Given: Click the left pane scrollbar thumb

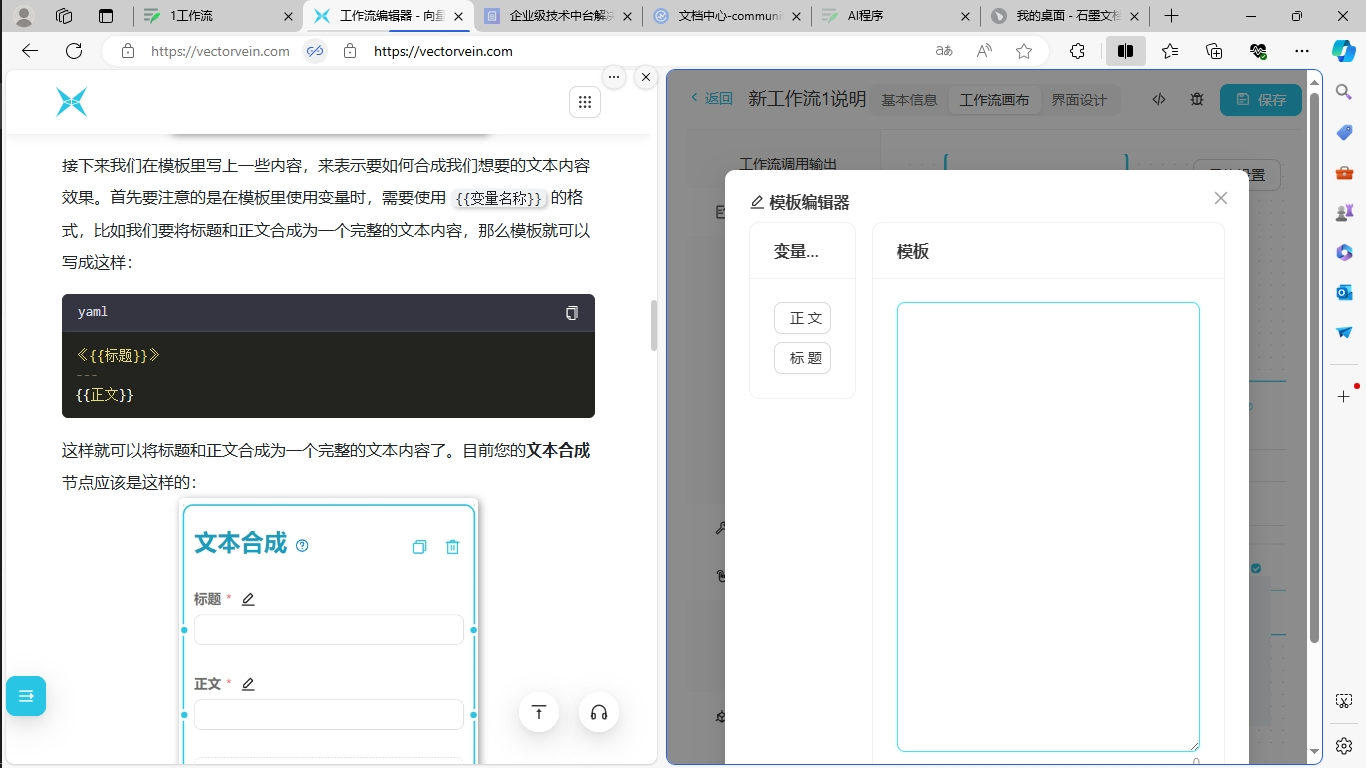Looking at the screenshot, I should pyautogui.click(x=654, y=325).
